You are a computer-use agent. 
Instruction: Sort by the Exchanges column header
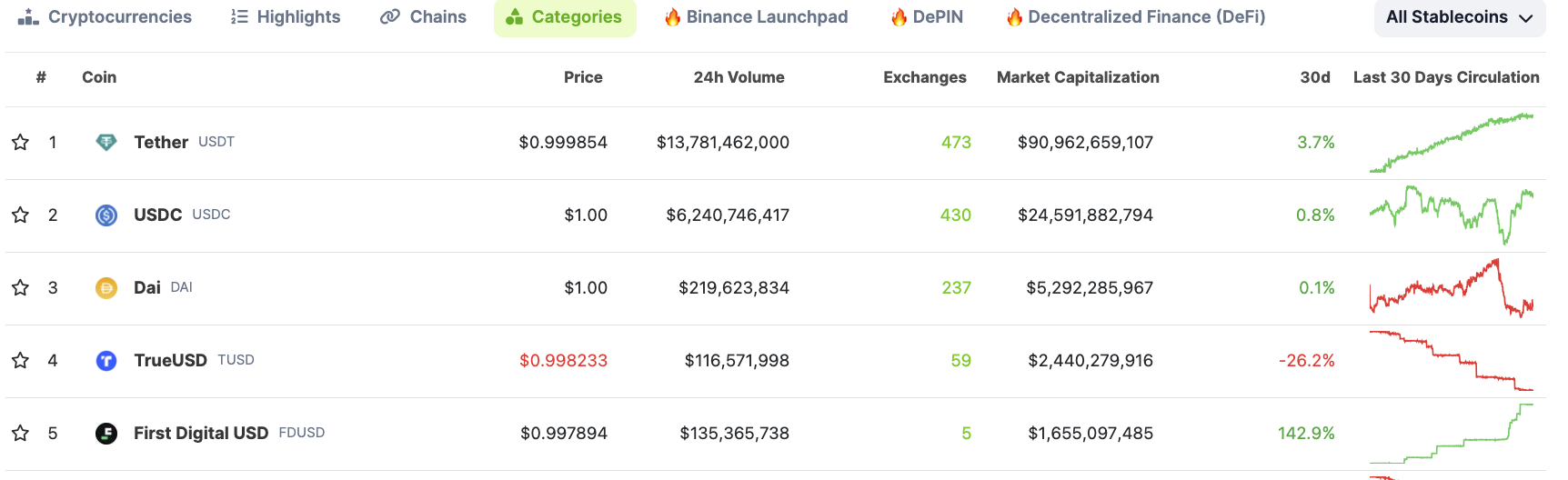925,77
